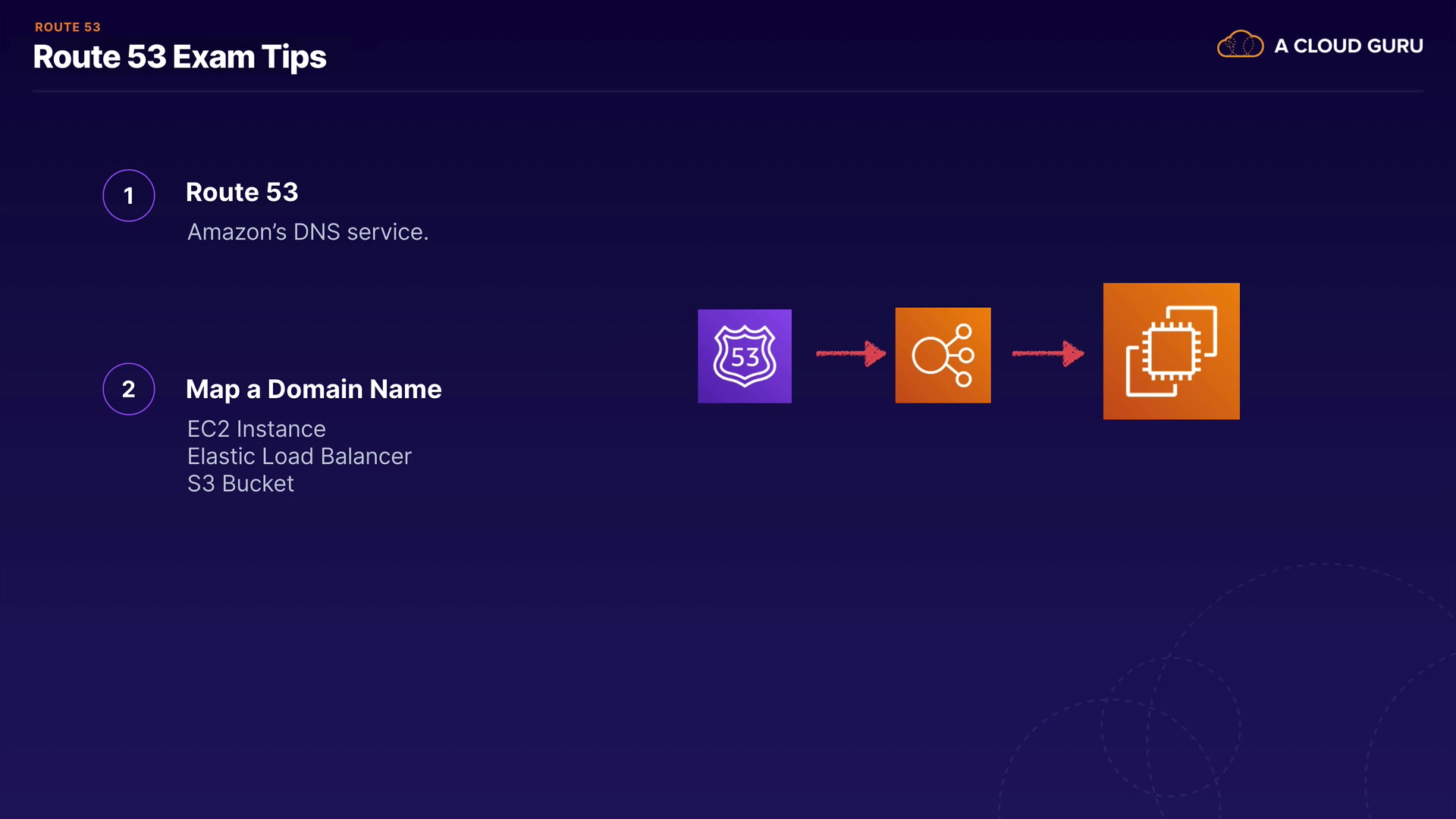The height and width of the screenshot is (819, 1456).
Task: Click the Route 53 tip heading
Action: coord(242,192)
